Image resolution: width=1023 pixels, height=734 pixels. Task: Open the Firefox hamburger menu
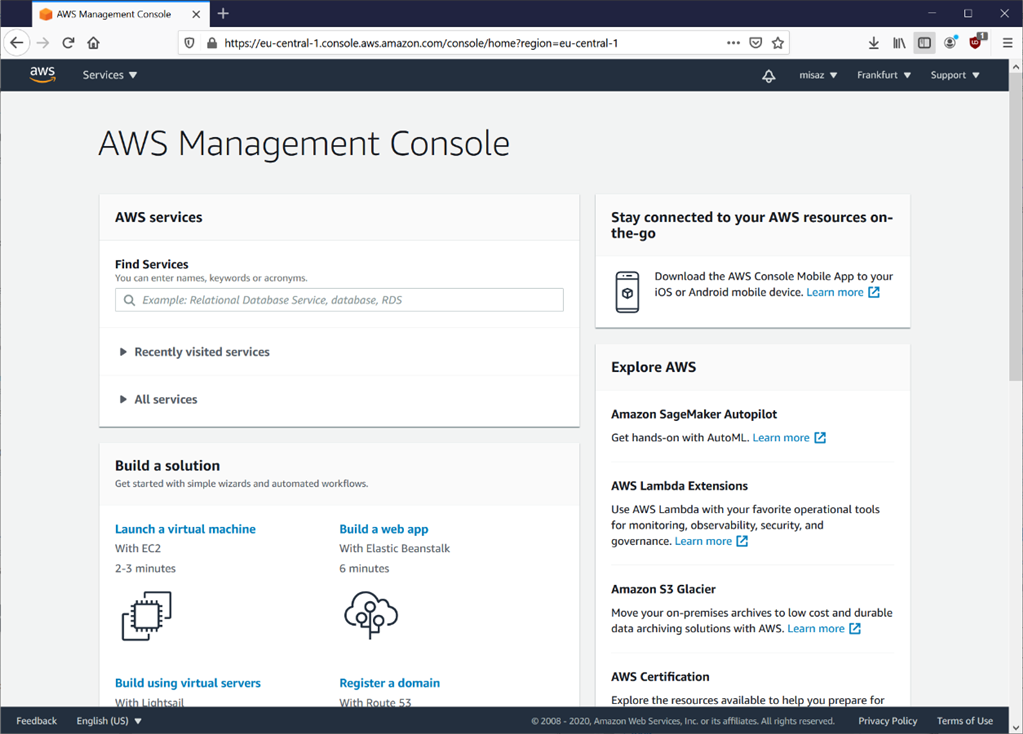[1007, 43]
